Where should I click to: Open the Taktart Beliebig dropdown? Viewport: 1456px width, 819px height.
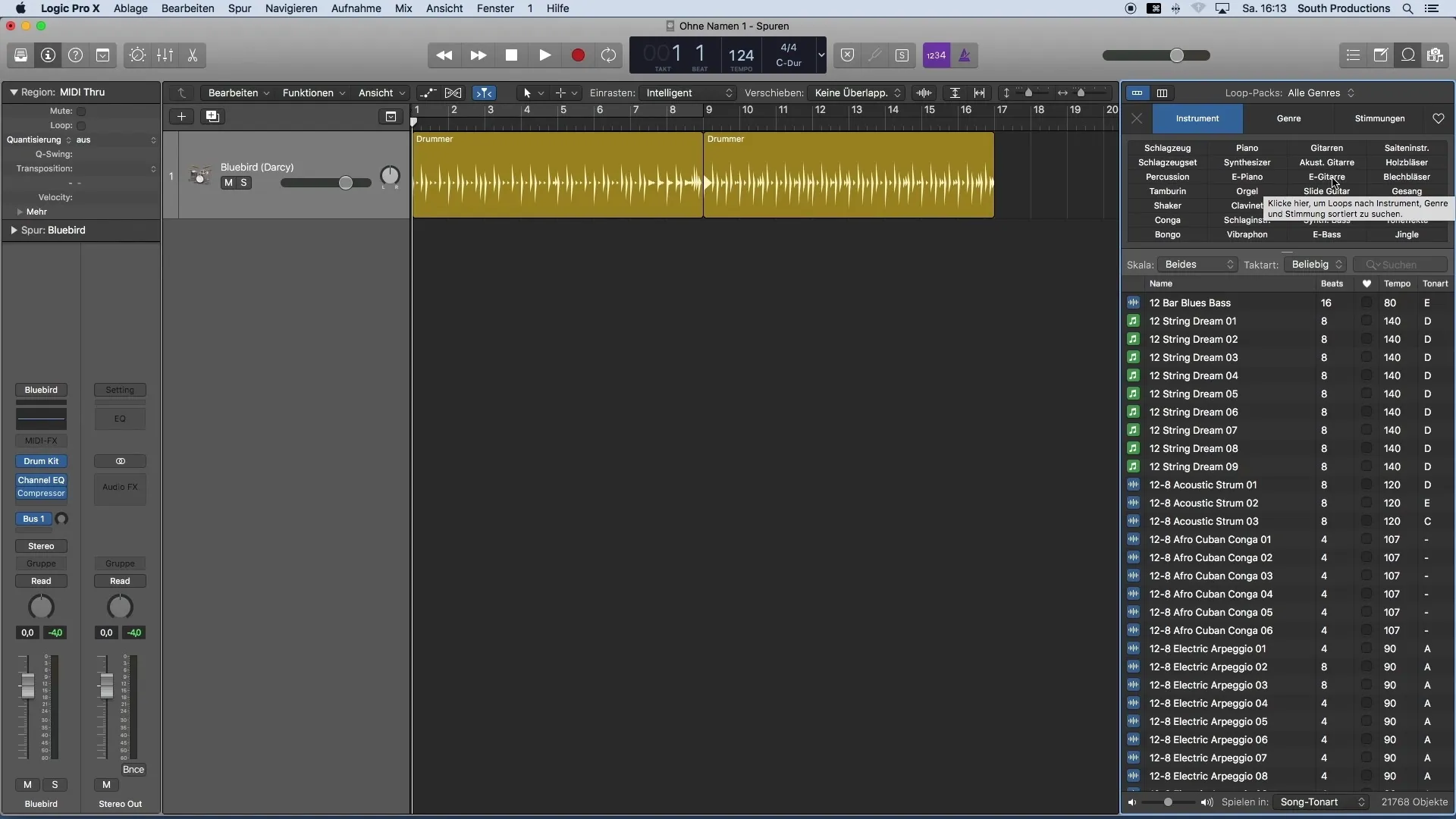1315,265
